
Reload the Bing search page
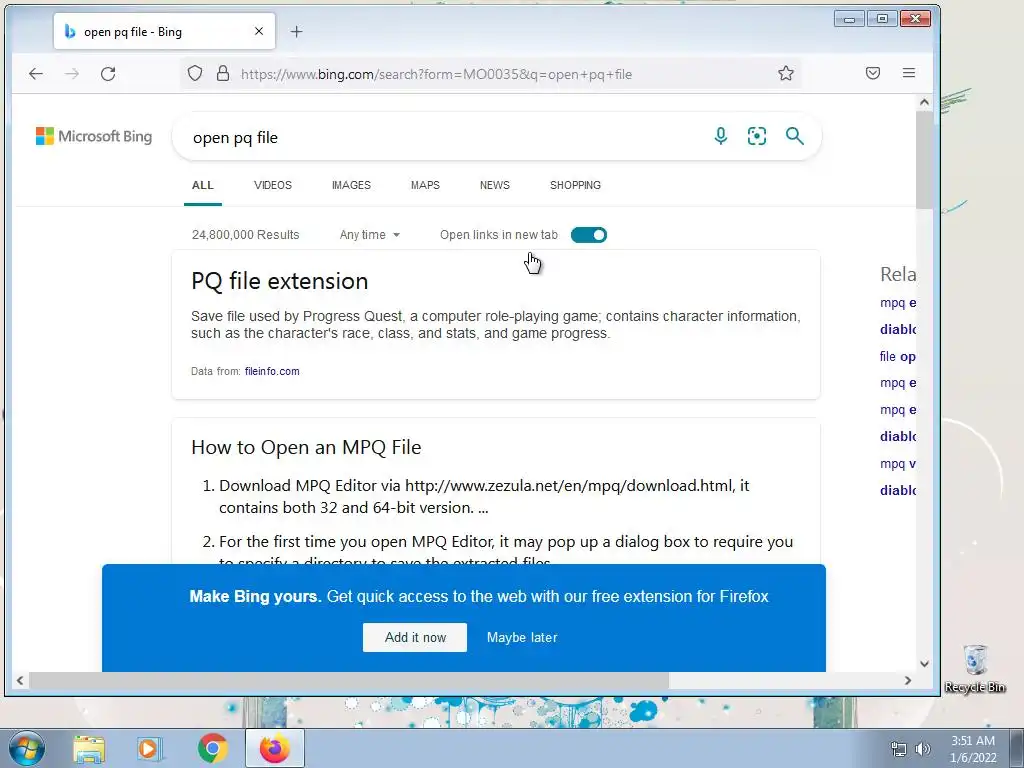[x=108, y=74]
